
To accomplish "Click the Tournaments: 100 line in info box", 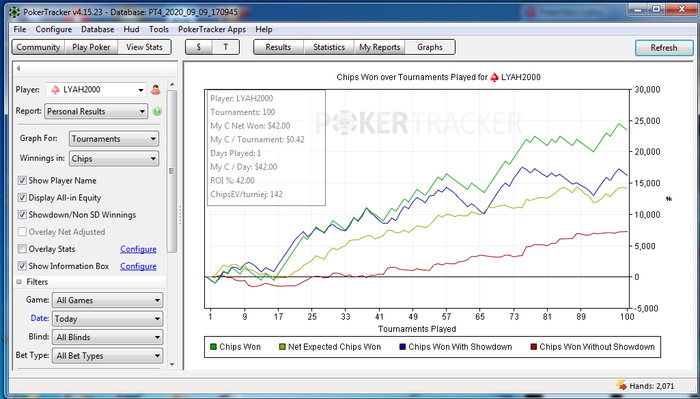I will [243, 112].
